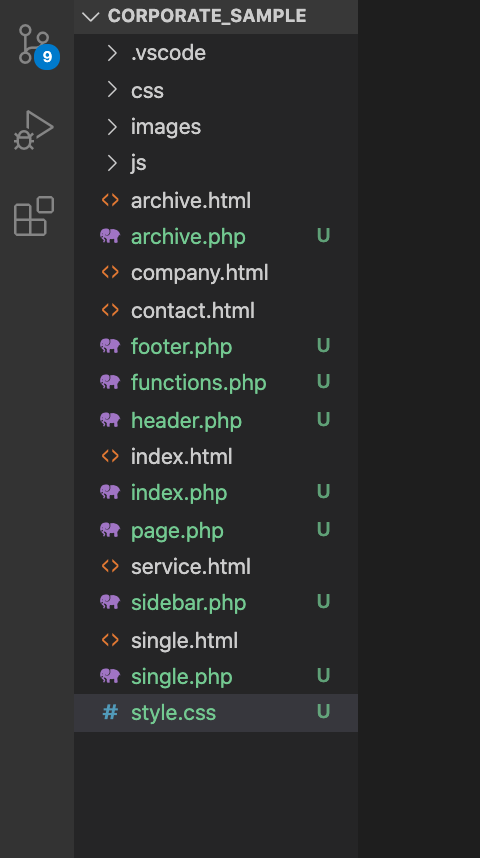Expand the css folder
This screenshot has height=858, width=480.
[x=216, y=90]
